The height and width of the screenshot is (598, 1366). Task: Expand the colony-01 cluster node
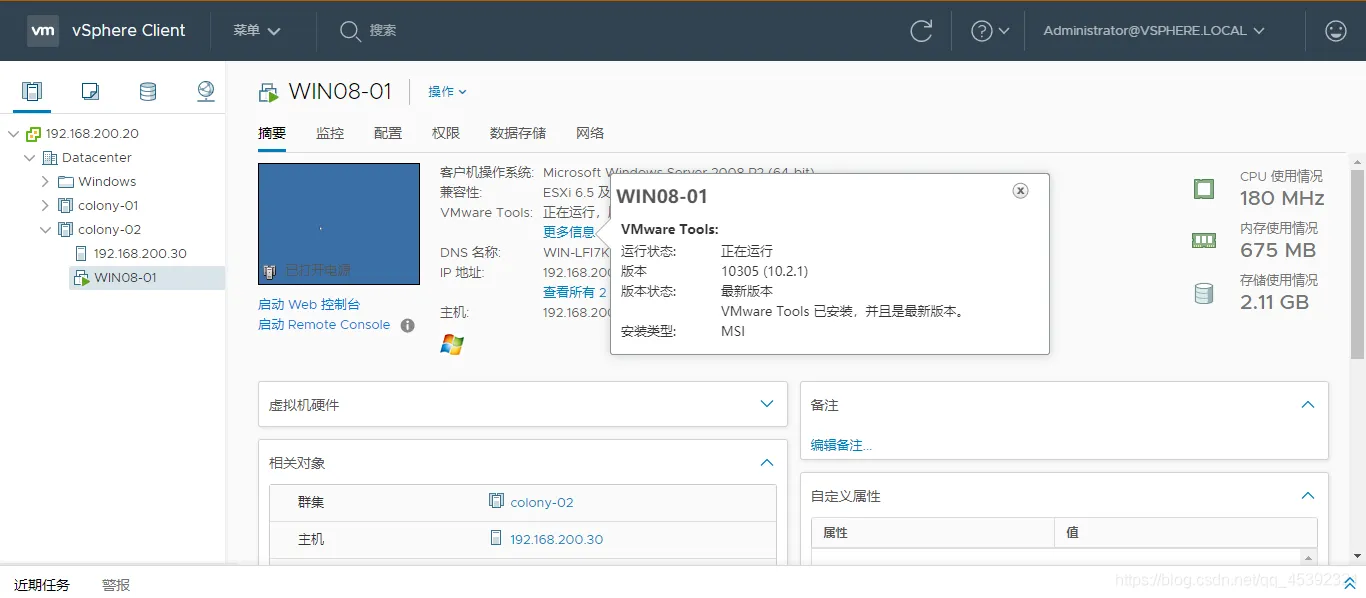pyautogui.click(x=45, y=206)
